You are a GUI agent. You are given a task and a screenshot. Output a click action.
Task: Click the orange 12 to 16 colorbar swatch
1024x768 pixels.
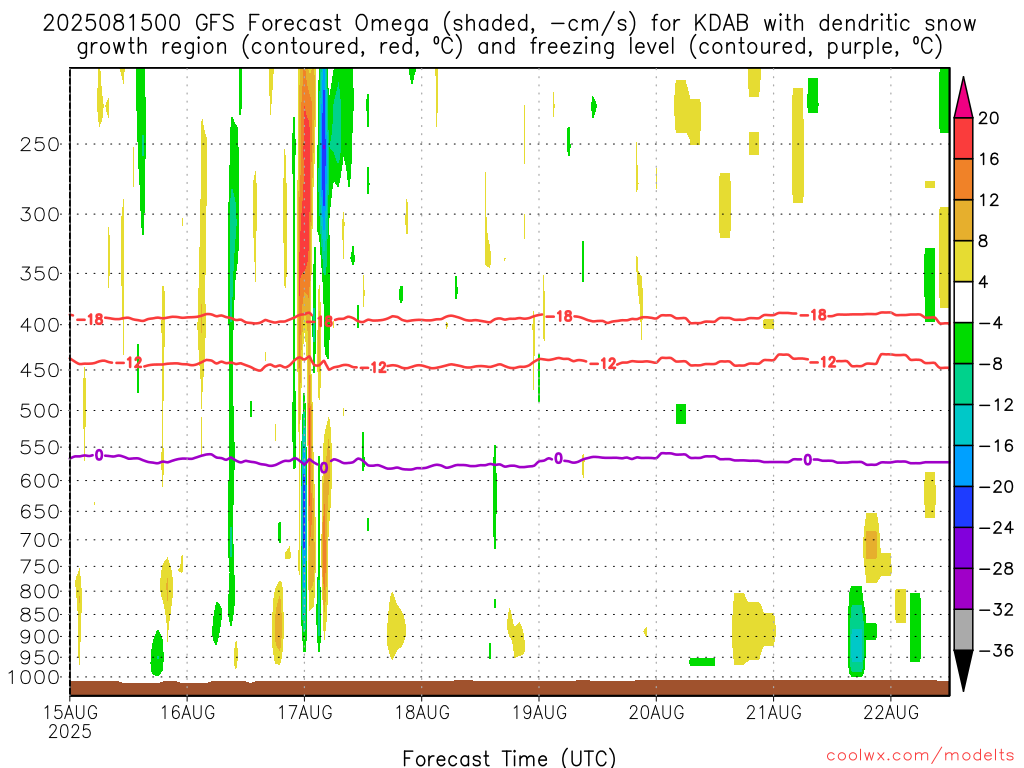pos(963,180)
